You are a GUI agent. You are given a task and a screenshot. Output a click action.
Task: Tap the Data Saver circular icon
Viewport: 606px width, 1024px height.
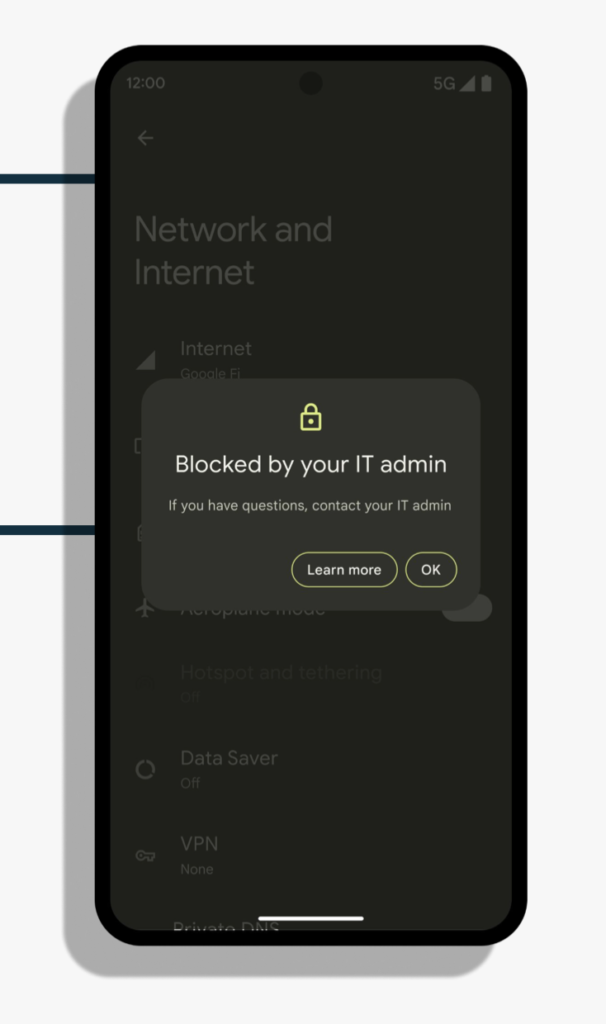pos(145,770)
